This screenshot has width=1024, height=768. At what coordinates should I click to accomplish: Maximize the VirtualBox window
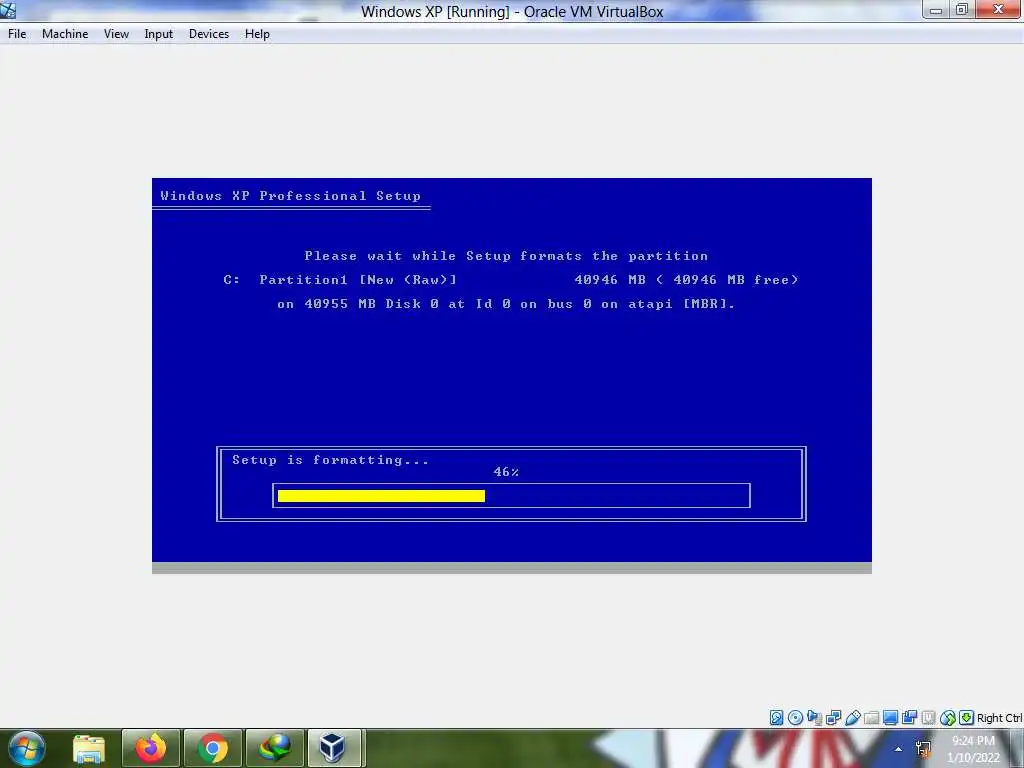[x=962, y=10]
